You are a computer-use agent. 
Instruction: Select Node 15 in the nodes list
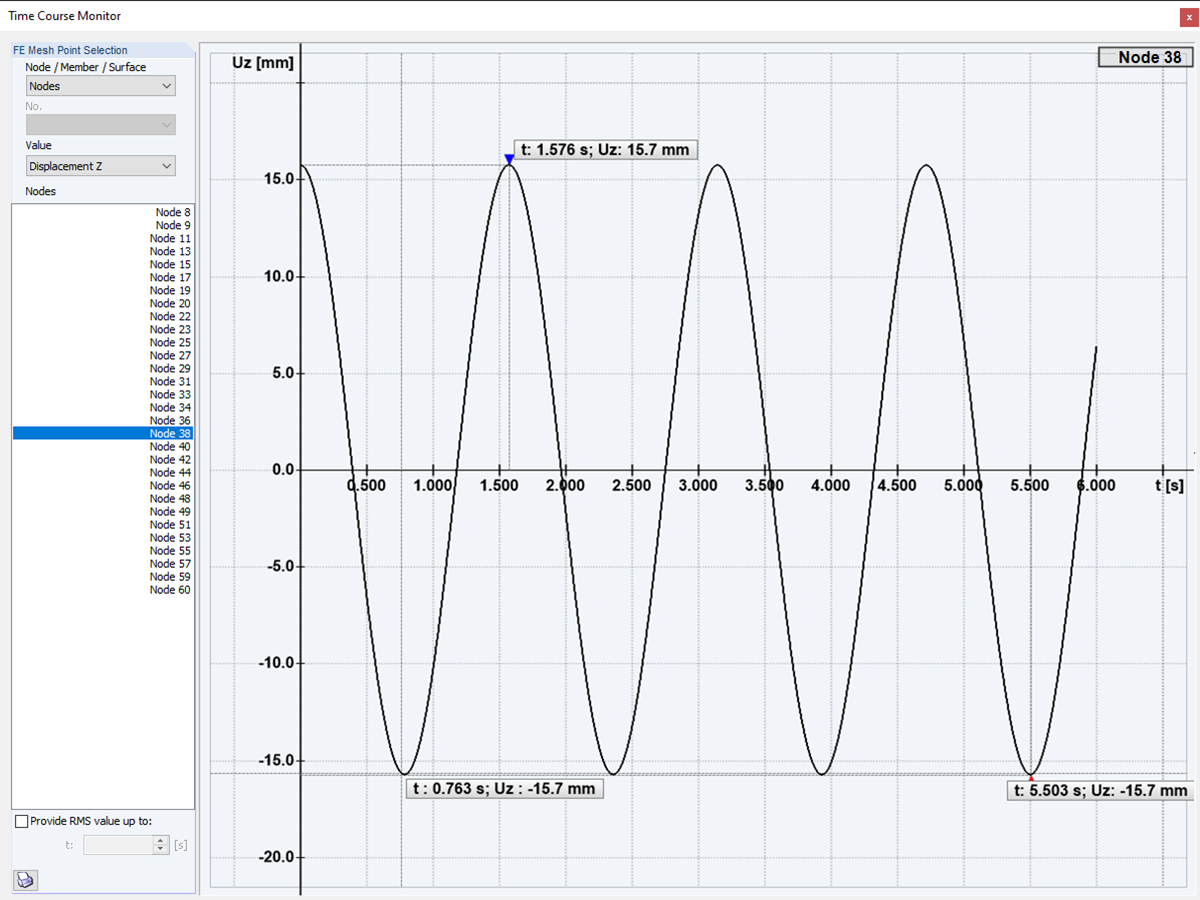102,264
